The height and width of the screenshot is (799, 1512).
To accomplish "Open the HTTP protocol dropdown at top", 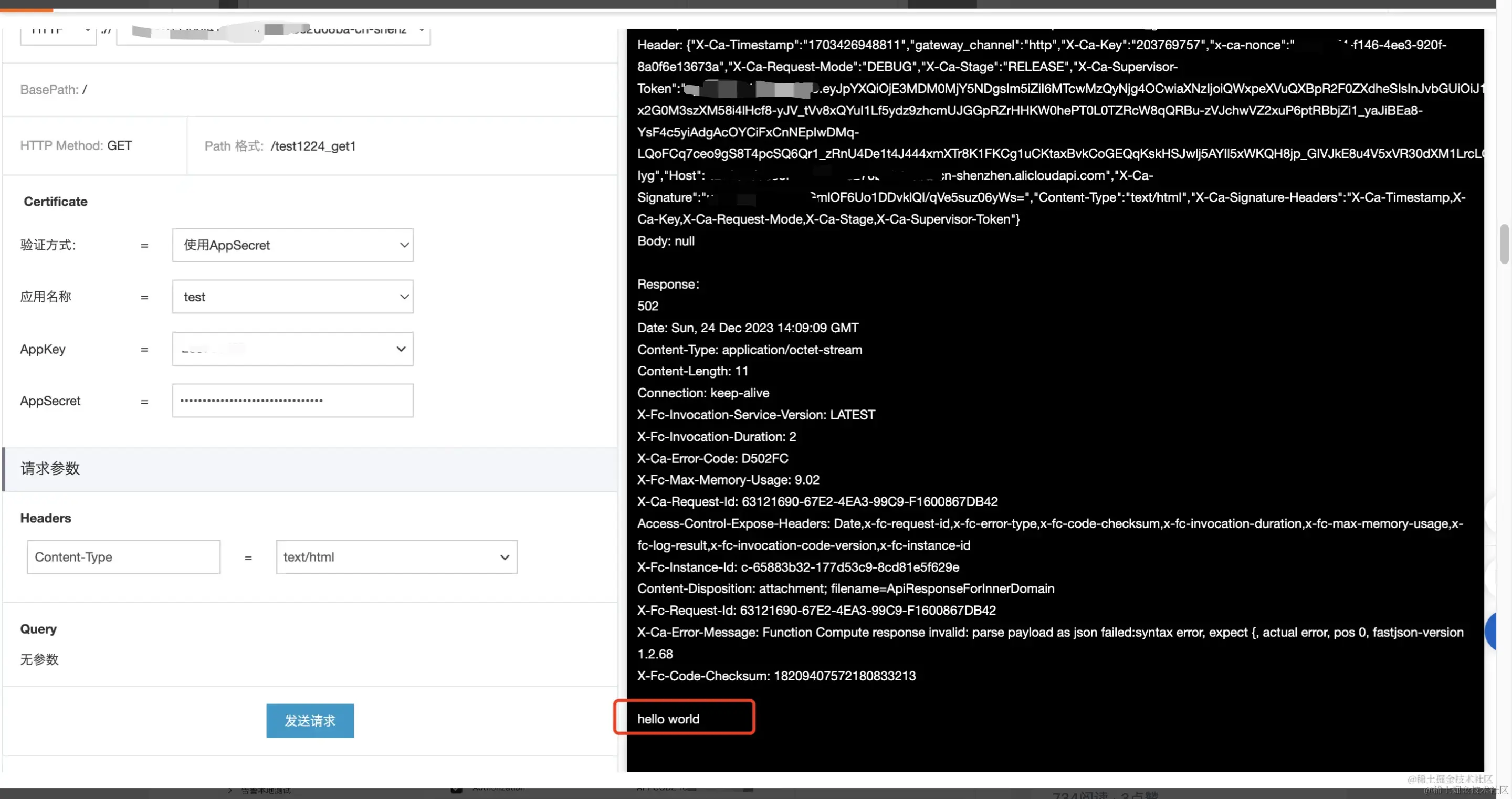I will pyautogui.click(x=58, y=33).
